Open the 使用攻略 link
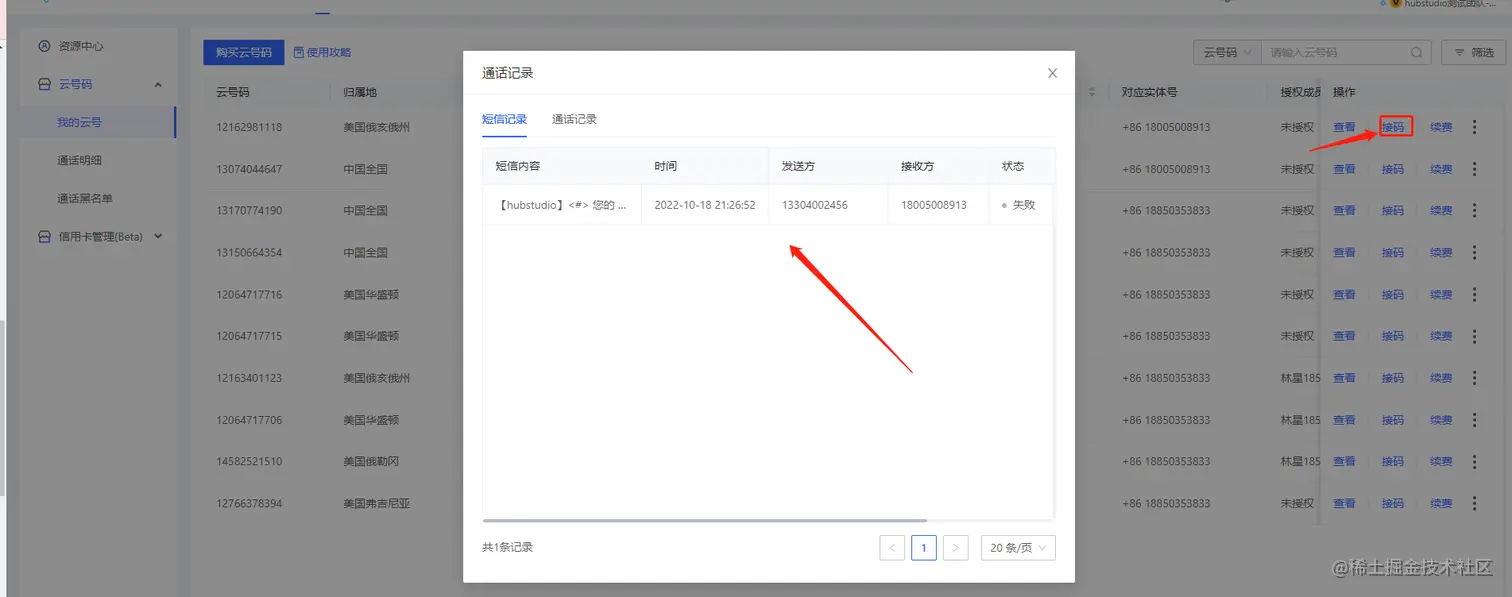This screenshot has height=597, width=1512. pos(322,52)
